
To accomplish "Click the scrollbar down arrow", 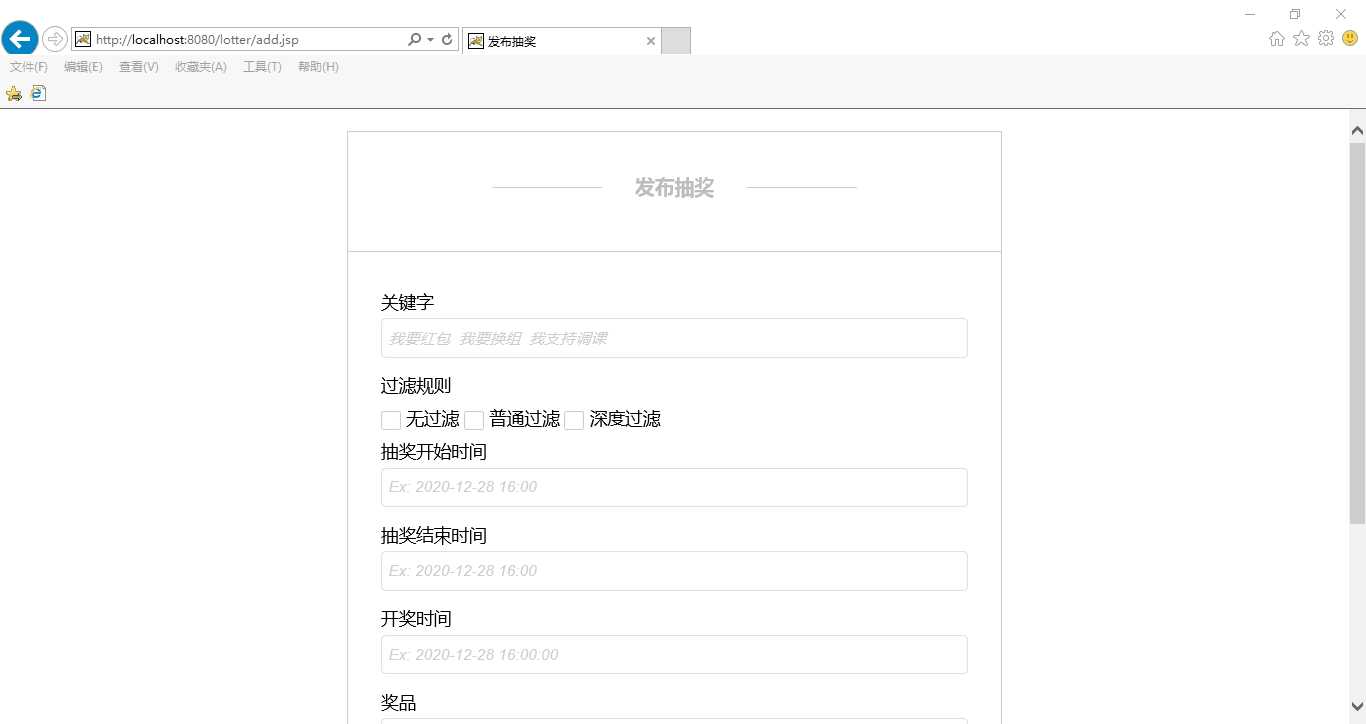I will (x=1357, y=706).
